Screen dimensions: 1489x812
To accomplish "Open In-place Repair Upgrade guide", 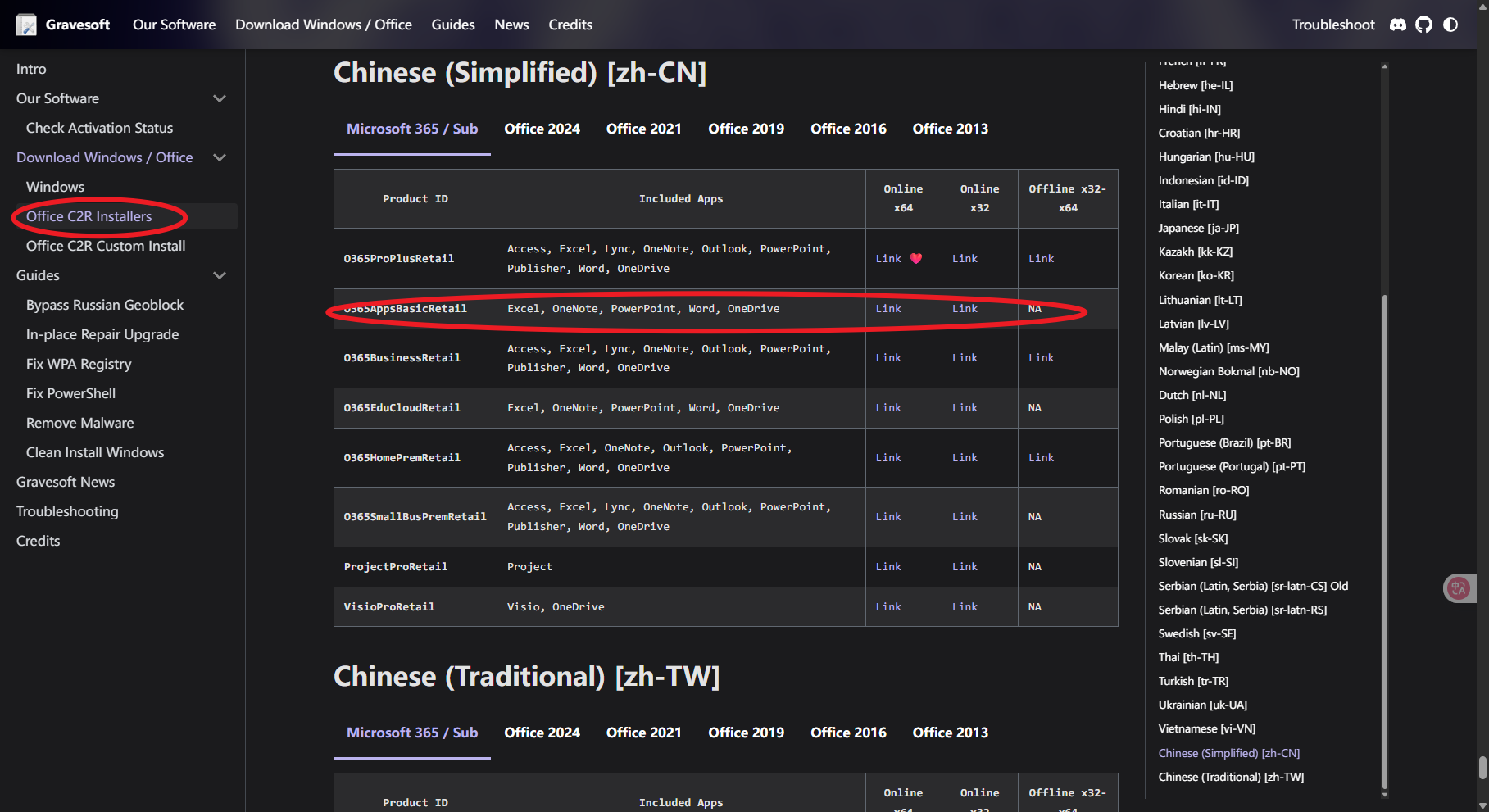I will pyautogui.click(x=102, y=334).
